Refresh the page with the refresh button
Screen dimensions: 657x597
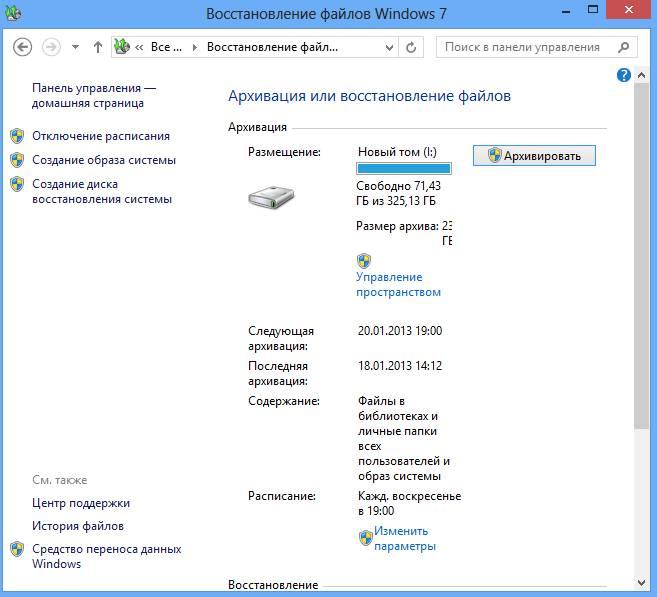pyautogui.click(x=411, y=47)
